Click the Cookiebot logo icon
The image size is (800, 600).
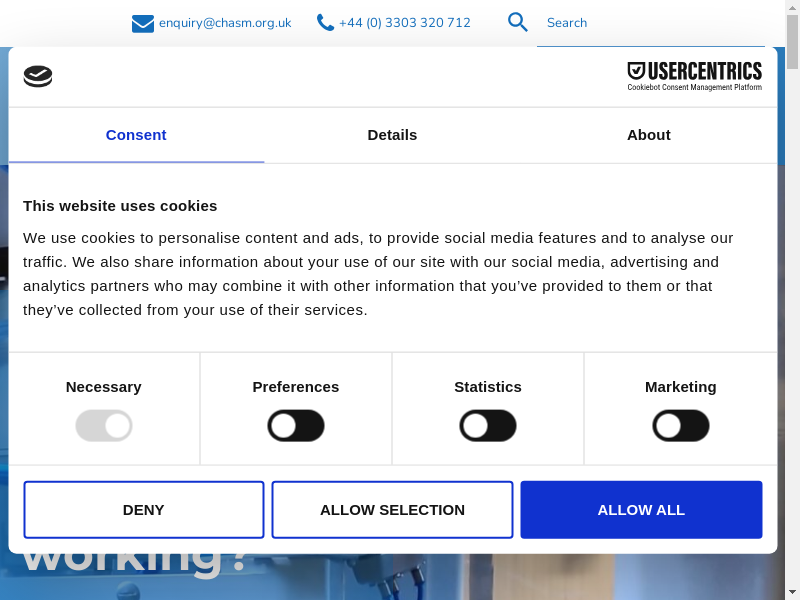[x=38, y=76]
